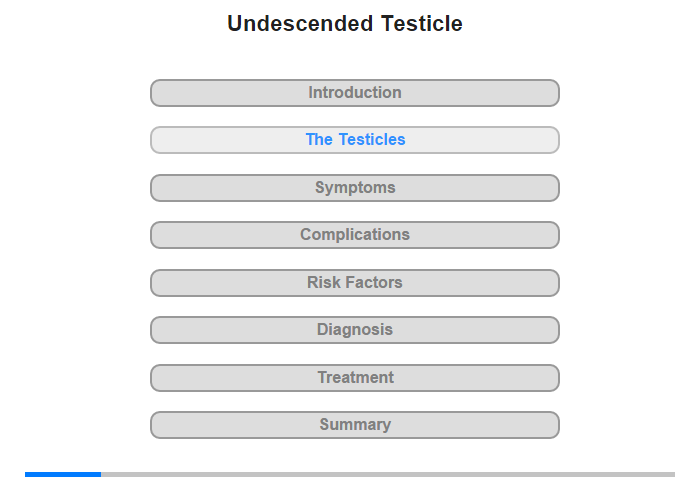Screen dimensions: 700x480
Task: Click the Risk Factors button
Action: coord(355,283)
